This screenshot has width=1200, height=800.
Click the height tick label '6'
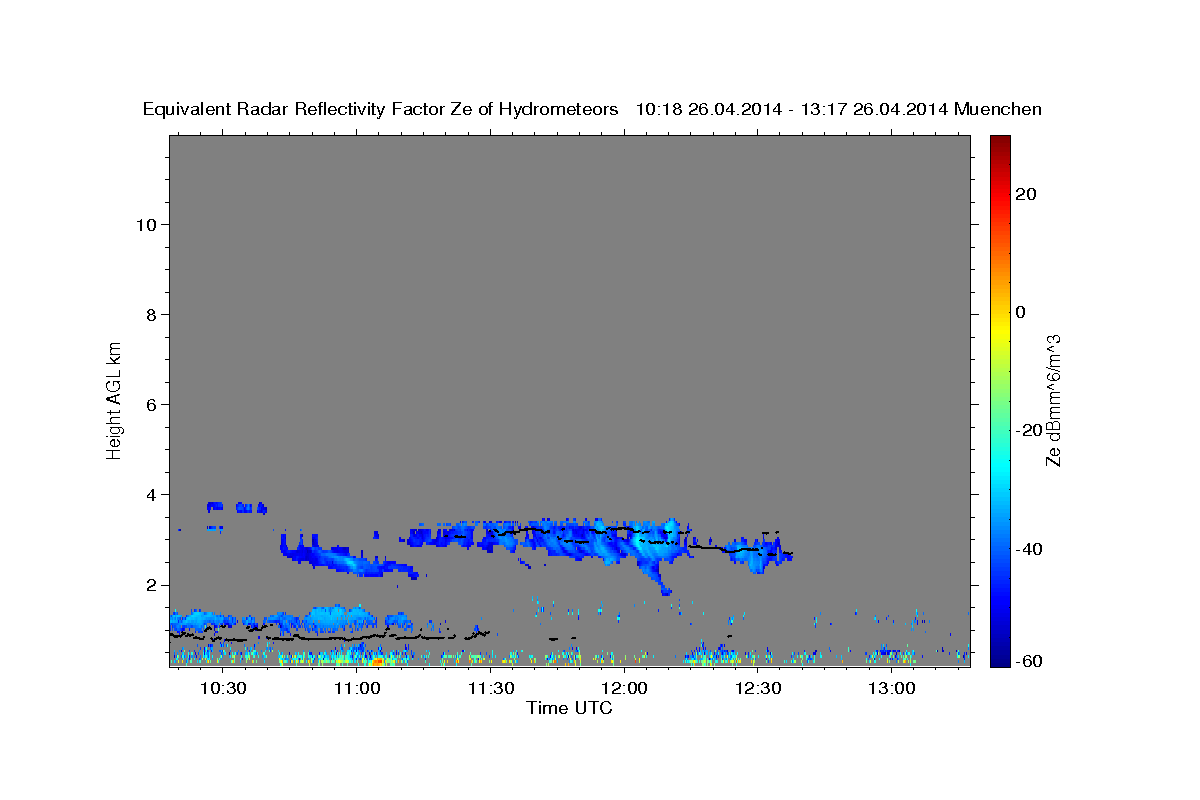coord(152,404)
